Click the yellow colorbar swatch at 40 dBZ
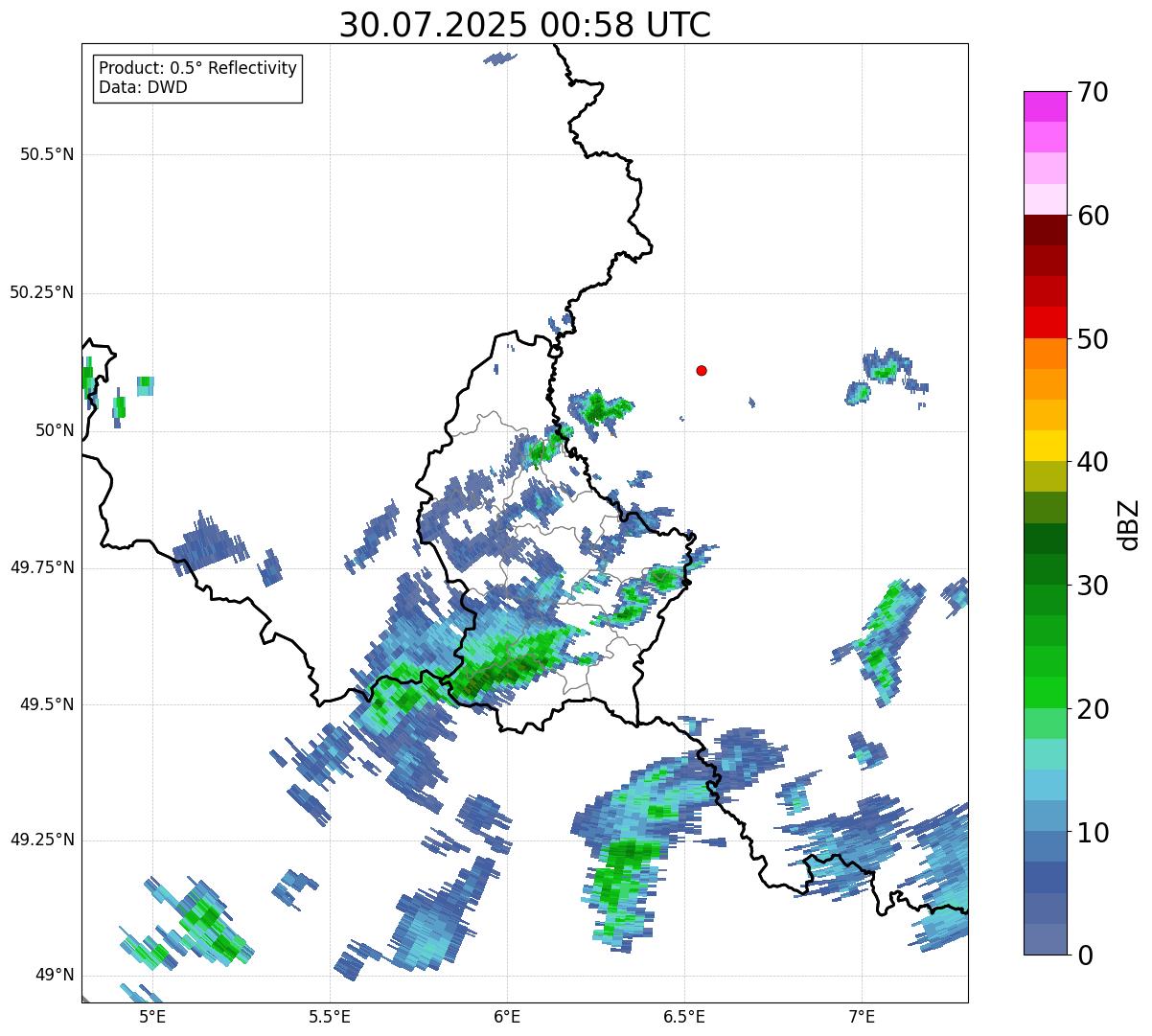Viewport: 1152px width, 1036px height. pos(1045,446)
